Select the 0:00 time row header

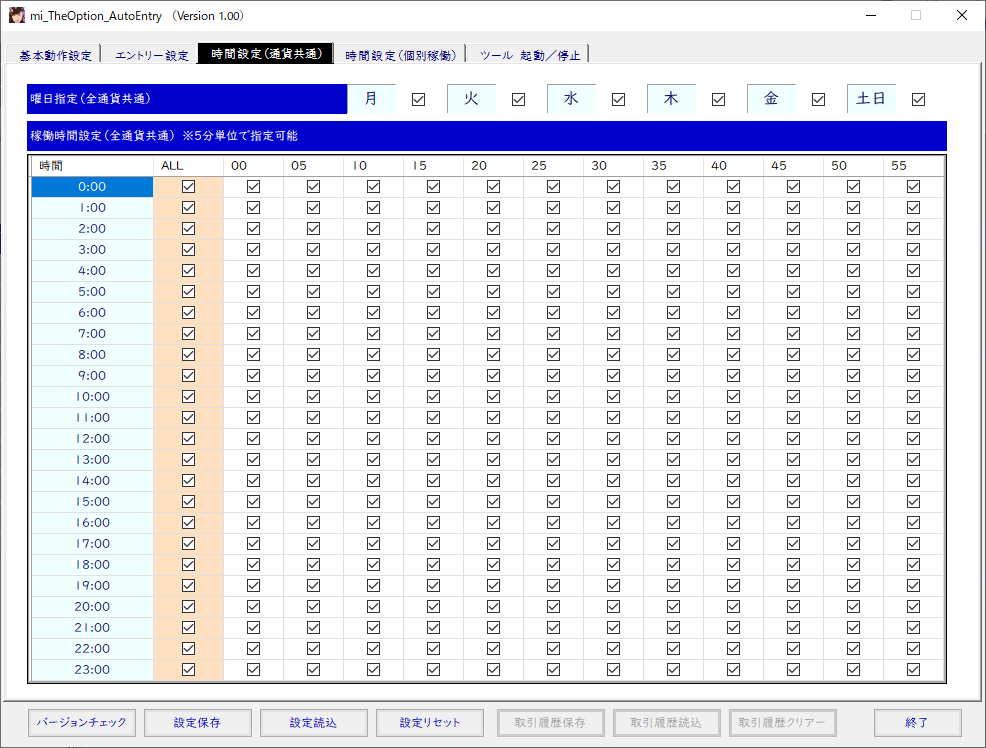[x=92, y=186]
